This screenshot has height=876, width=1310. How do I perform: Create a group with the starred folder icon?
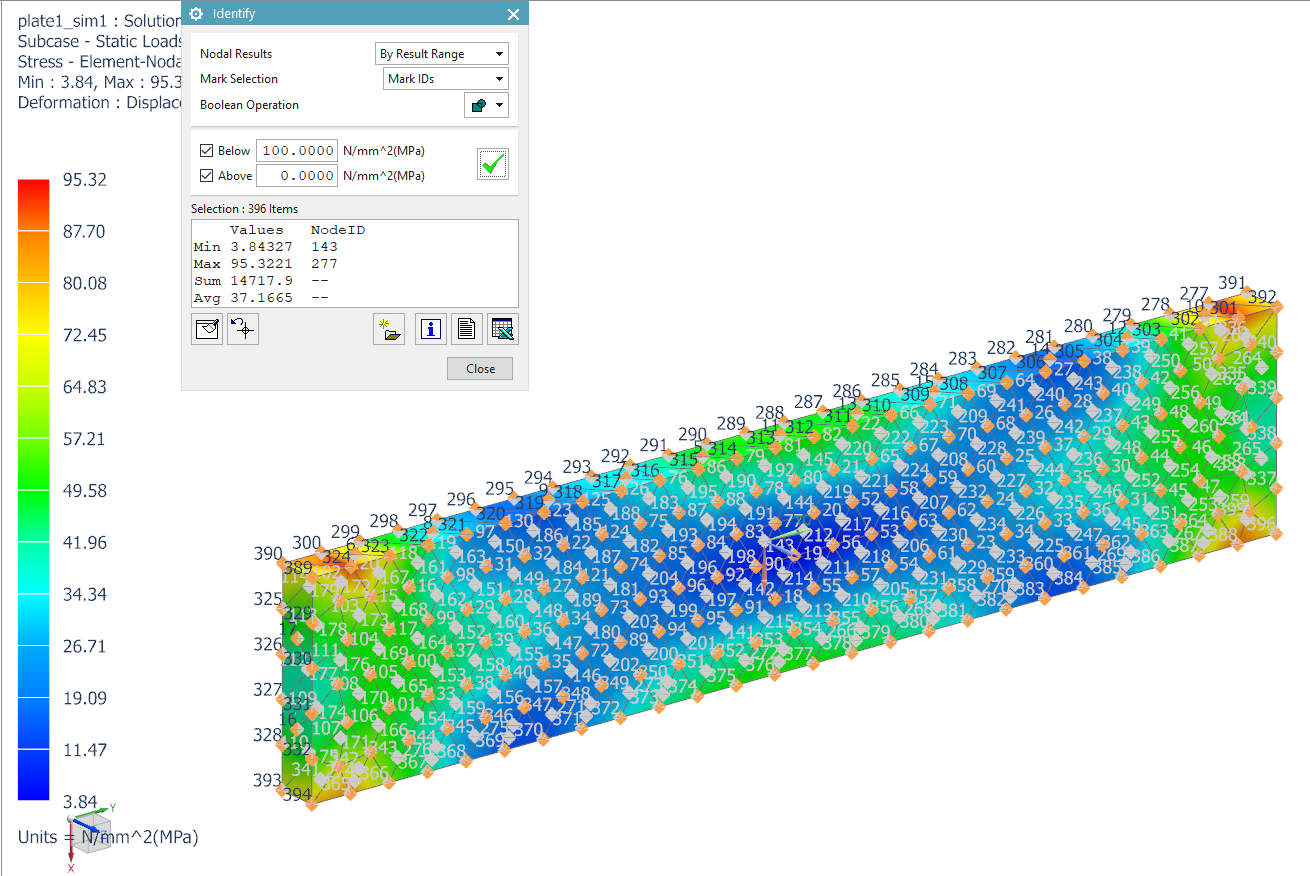[x=389, y=328]
